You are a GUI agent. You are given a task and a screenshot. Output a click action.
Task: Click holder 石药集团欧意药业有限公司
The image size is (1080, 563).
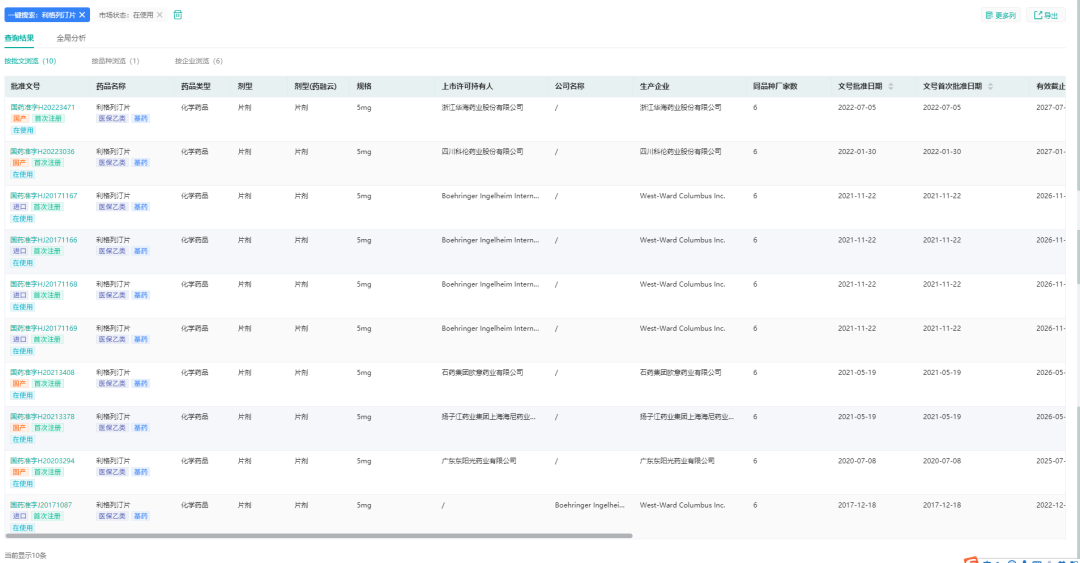(x=482, y=372)
